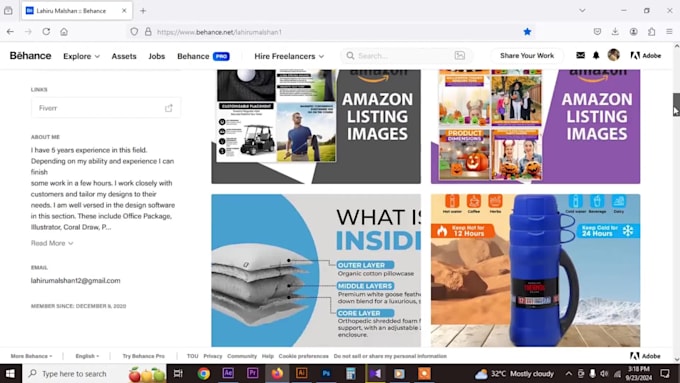This screenshot has width=680, height=383.
Task: Open the list all tabs chevron
Action: tap(582, 11)
